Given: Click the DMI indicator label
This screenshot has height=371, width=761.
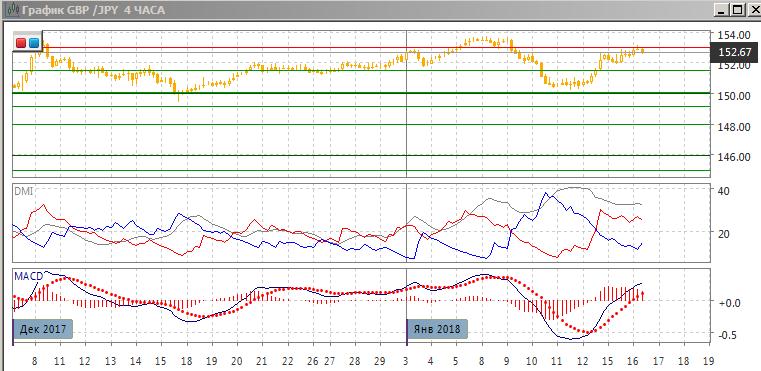Looking at the screenshot, I should [x=23, y=192].
